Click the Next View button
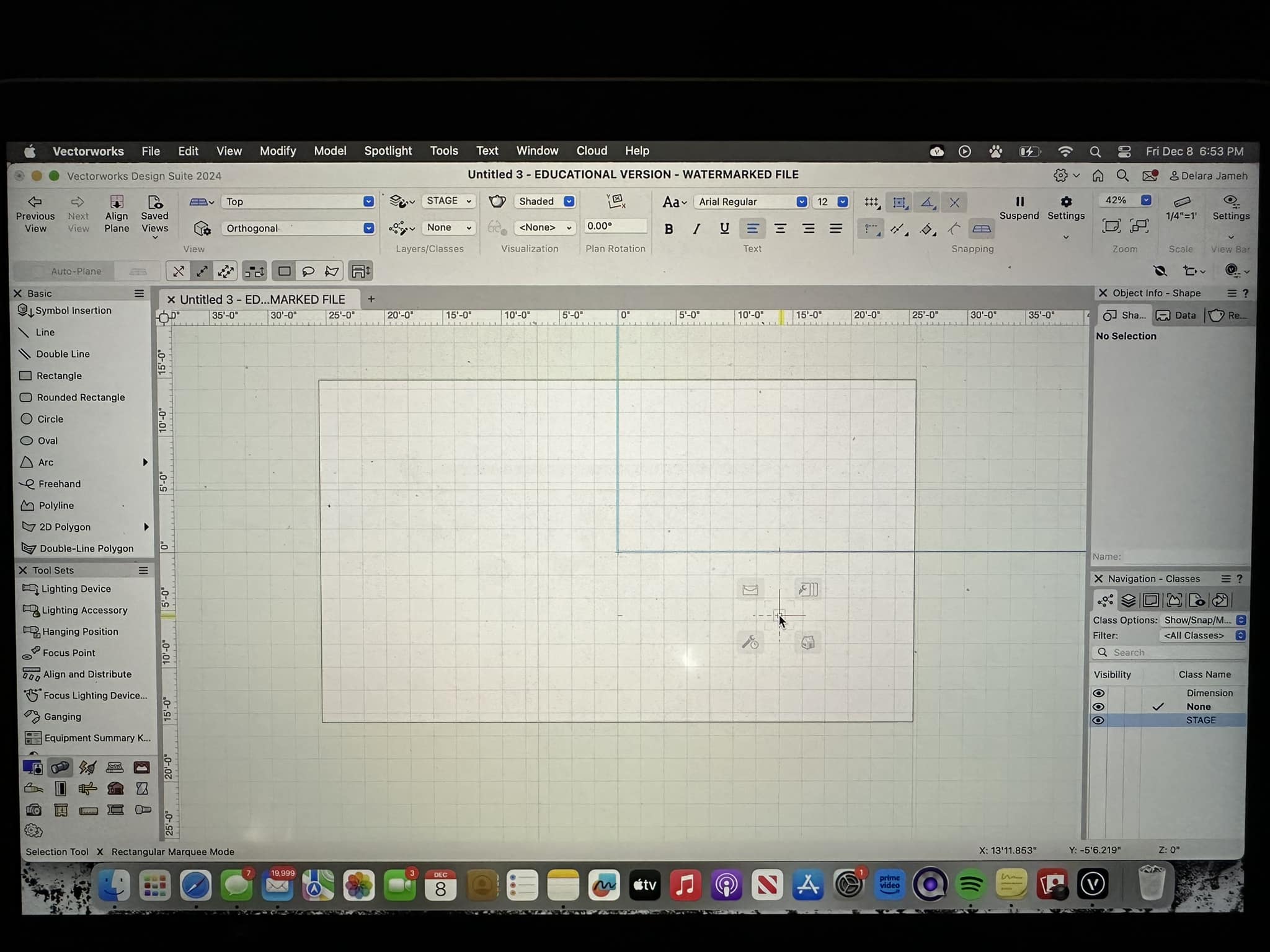1270x952 pixels. point(78,214)
